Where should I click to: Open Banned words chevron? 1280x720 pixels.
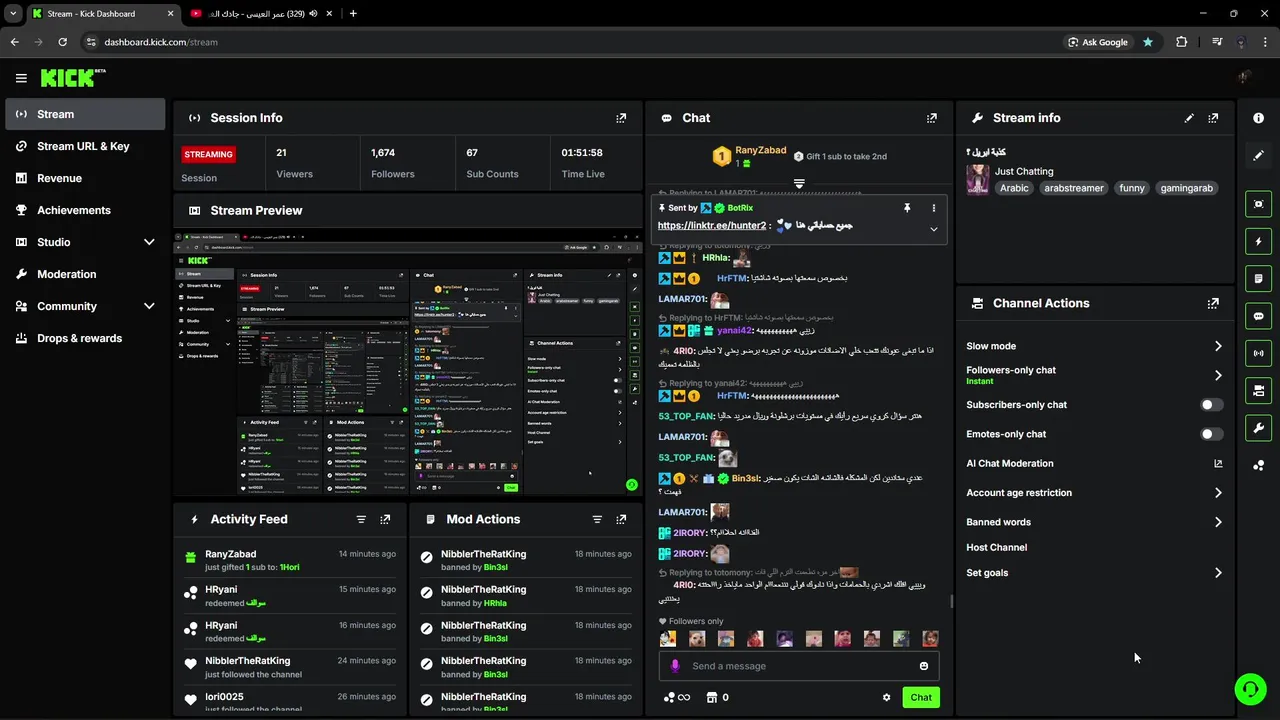[x=1218, y=522]
